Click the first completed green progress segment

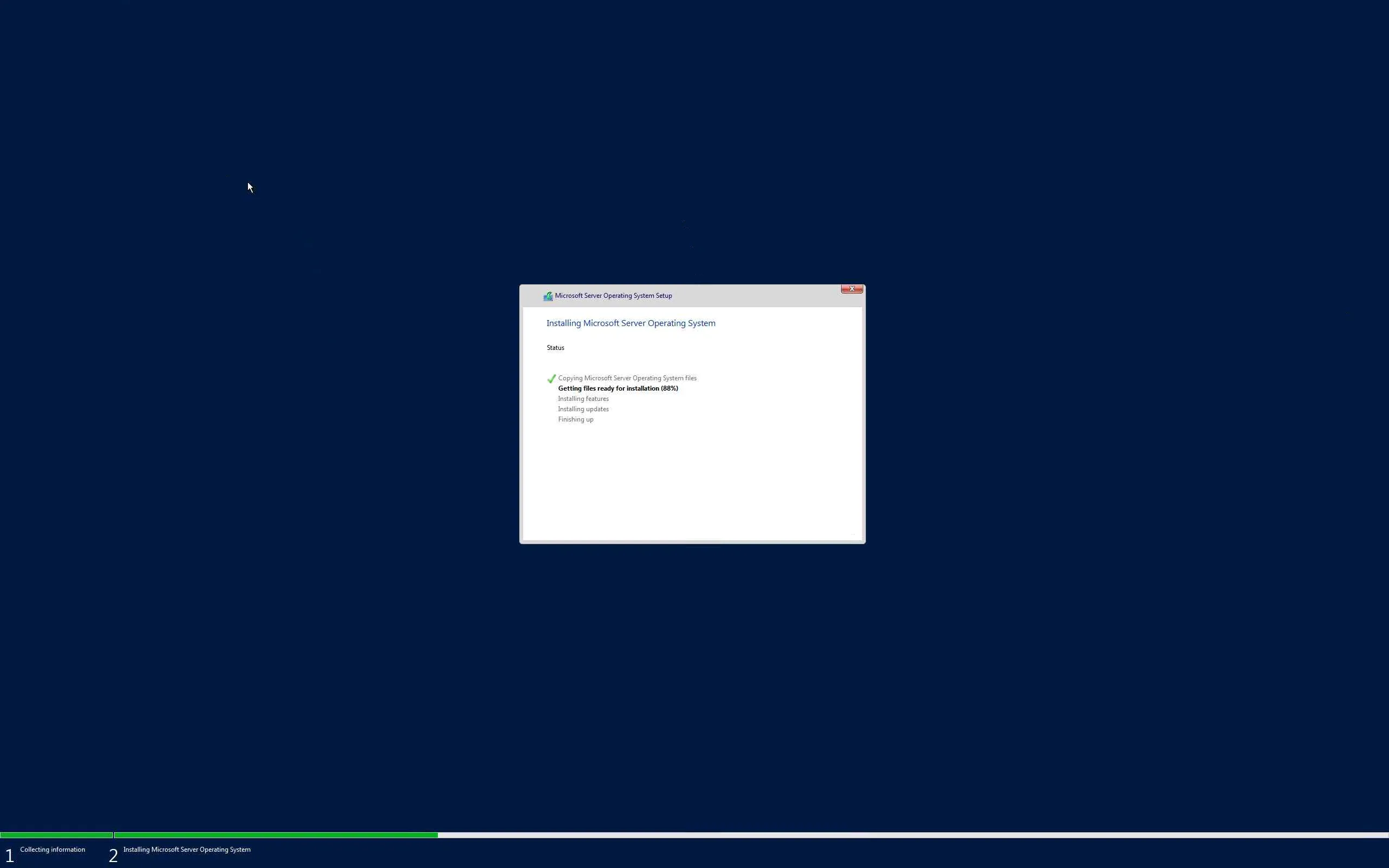pyautogui.click(x=56, y=835)
